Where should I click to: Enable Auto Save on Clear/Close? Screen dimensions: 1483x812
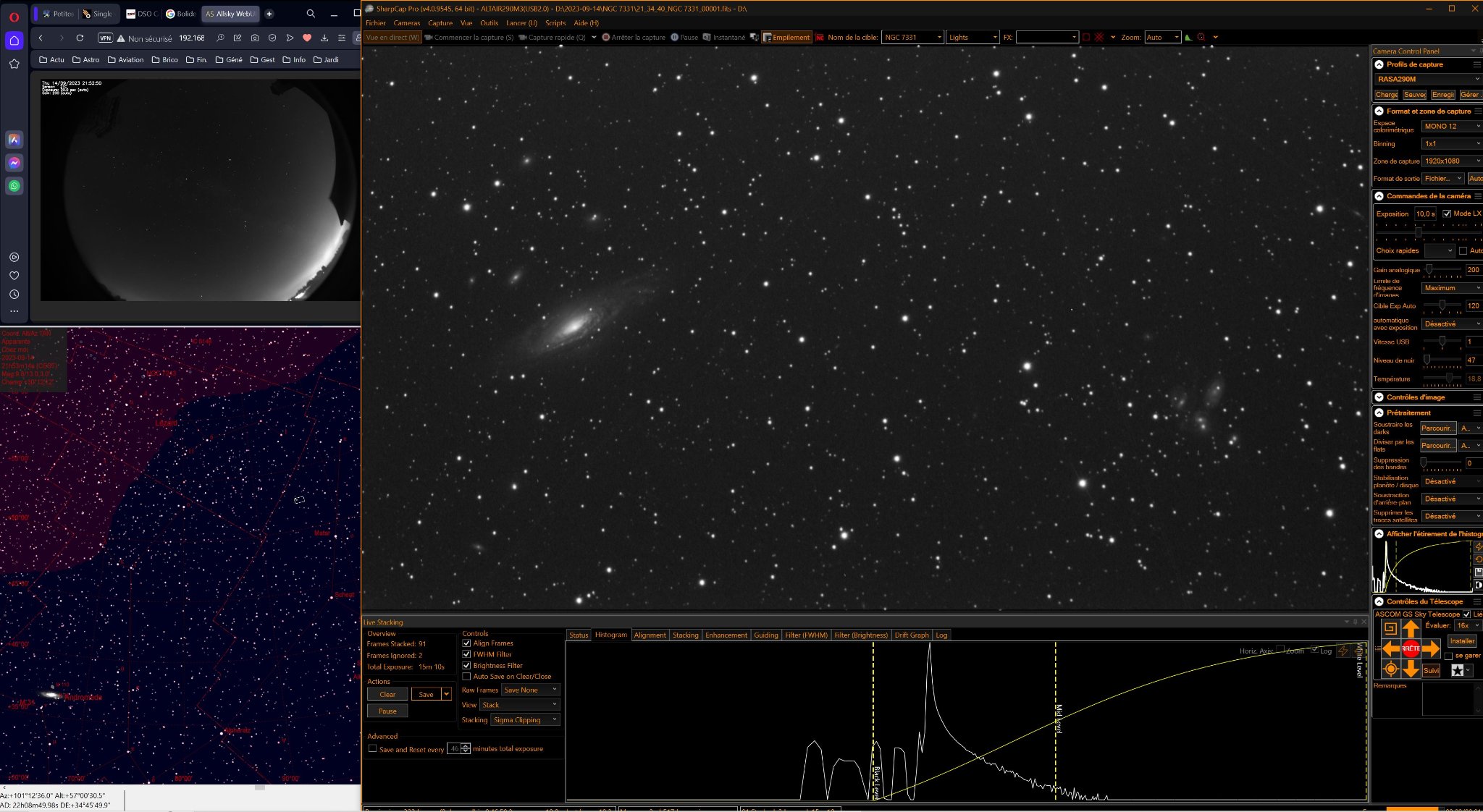tap(466, 677)
